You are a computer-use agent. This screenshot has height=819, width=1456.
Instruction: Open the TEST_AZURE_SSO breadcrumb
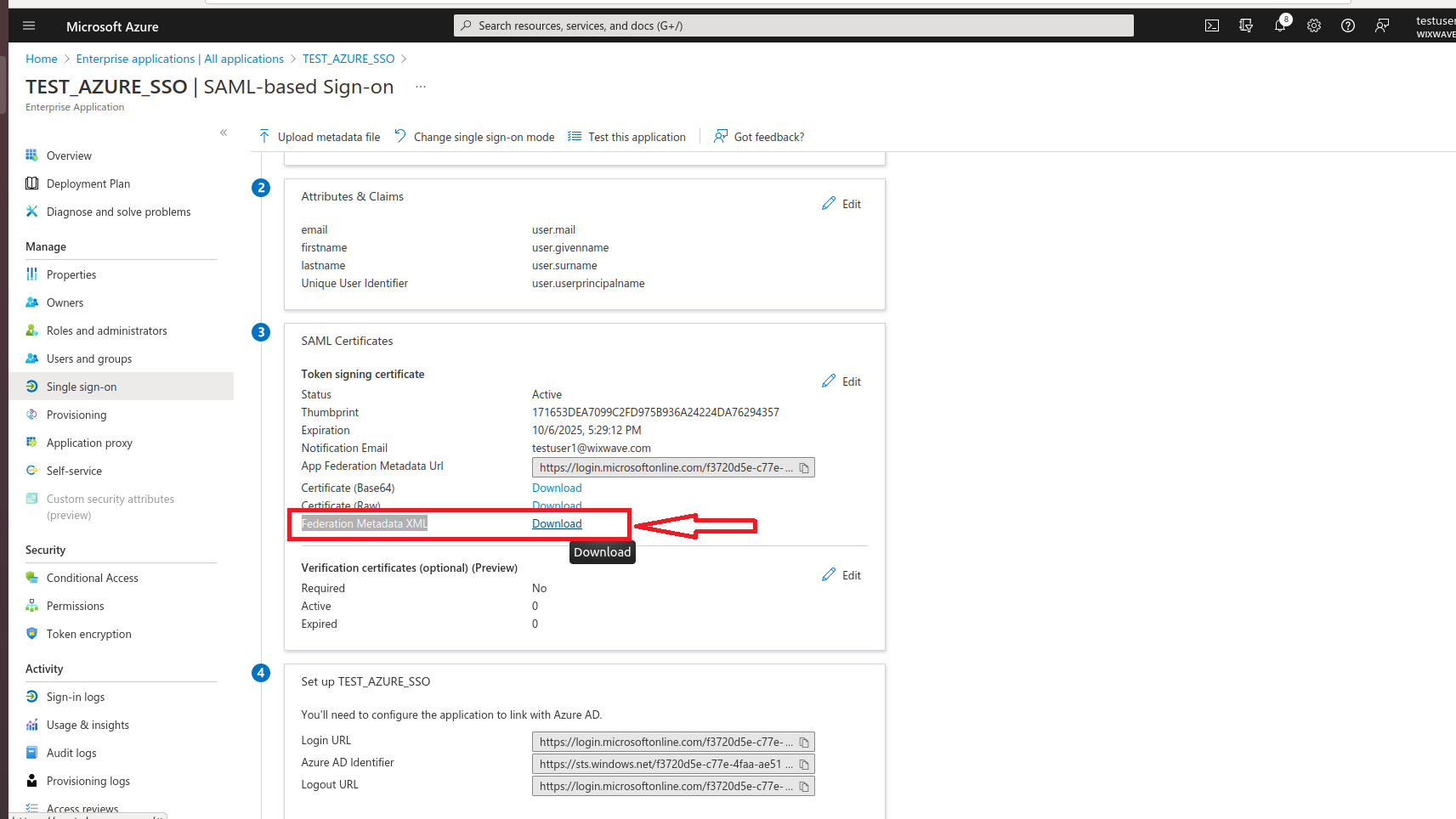click(x=348, y=59)
